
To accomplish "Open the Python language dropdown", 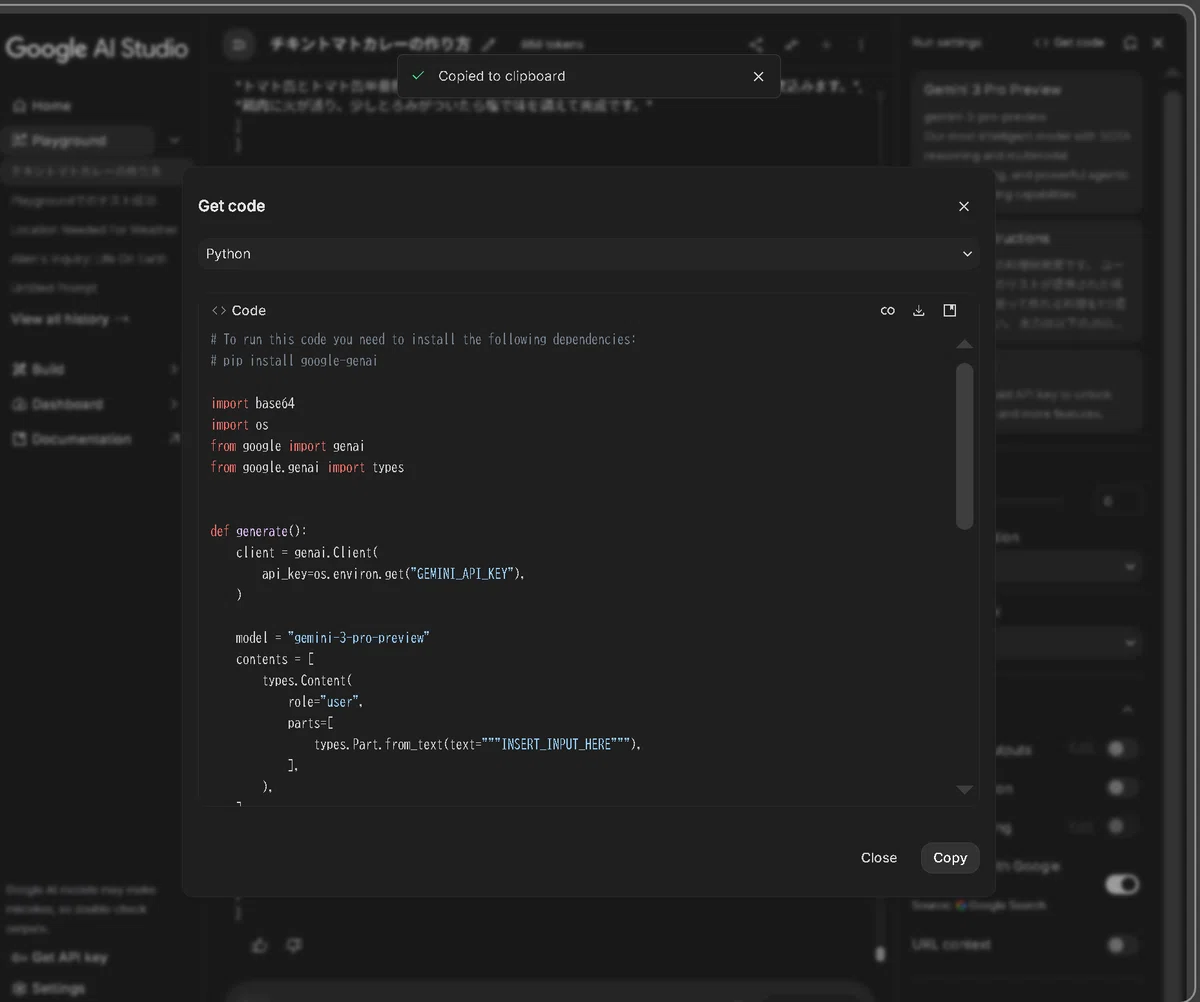I will 588,254.
